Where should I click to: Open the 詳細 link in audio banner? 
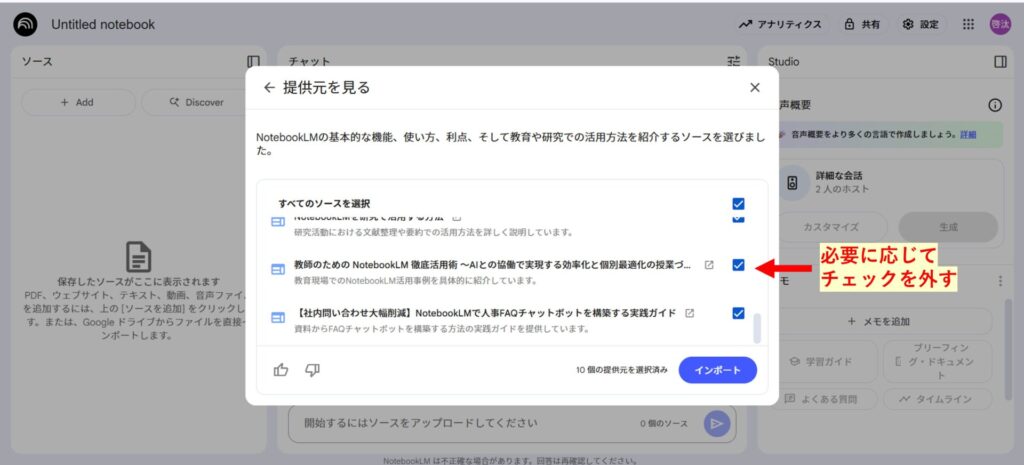coord(968,135)
